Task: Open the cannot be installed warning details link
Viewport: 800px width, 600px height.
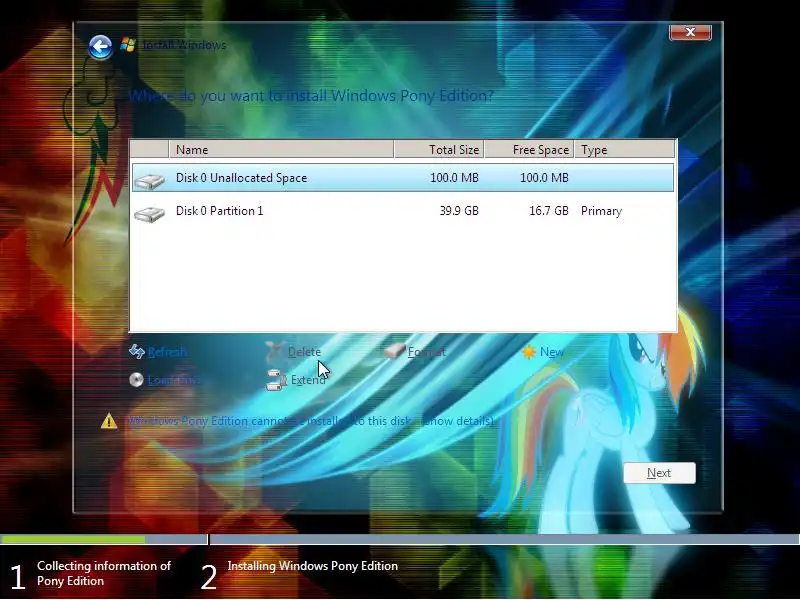Action: click(311, 421)
